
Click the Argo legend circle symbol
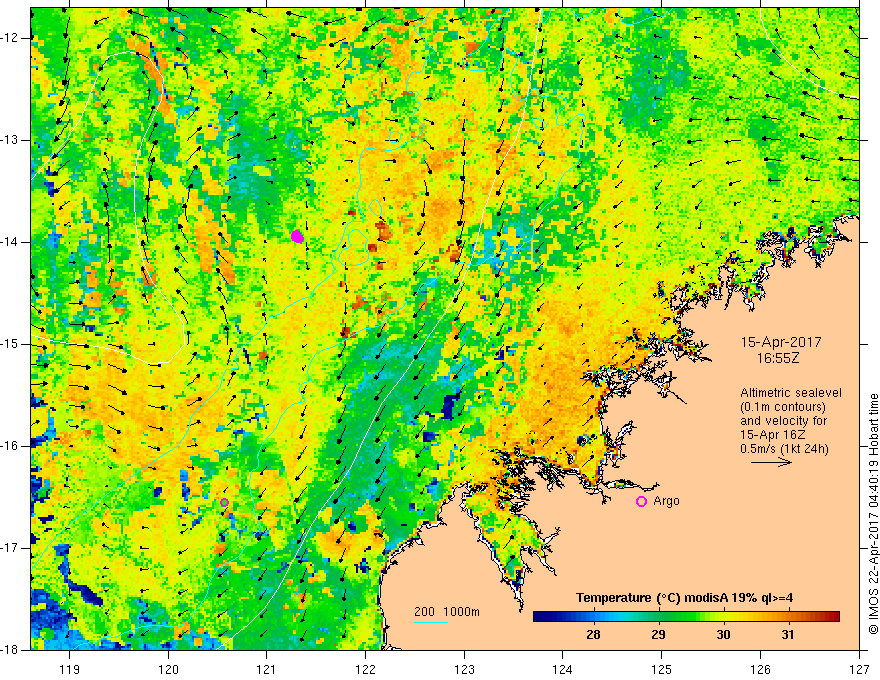coord(641,501)
